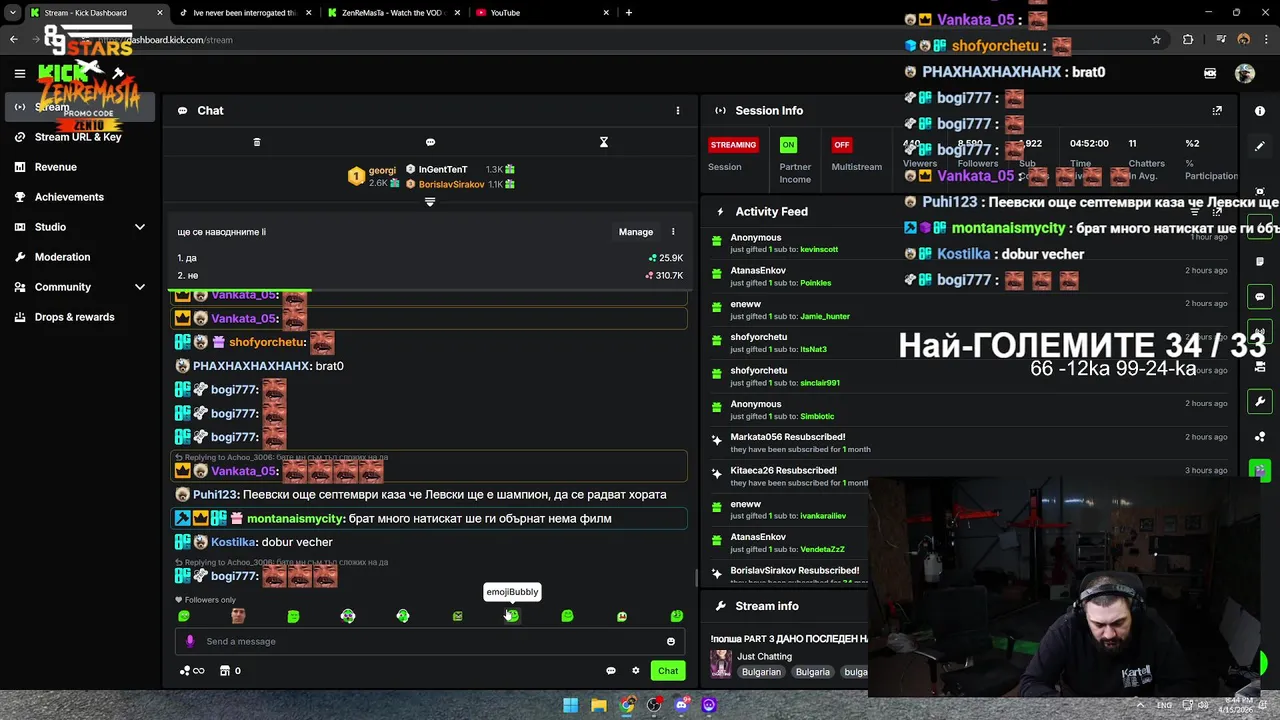The image size is (1280, 720).
Task: Pop out the Activity Feed panel
Action: tap(1217, 212)
